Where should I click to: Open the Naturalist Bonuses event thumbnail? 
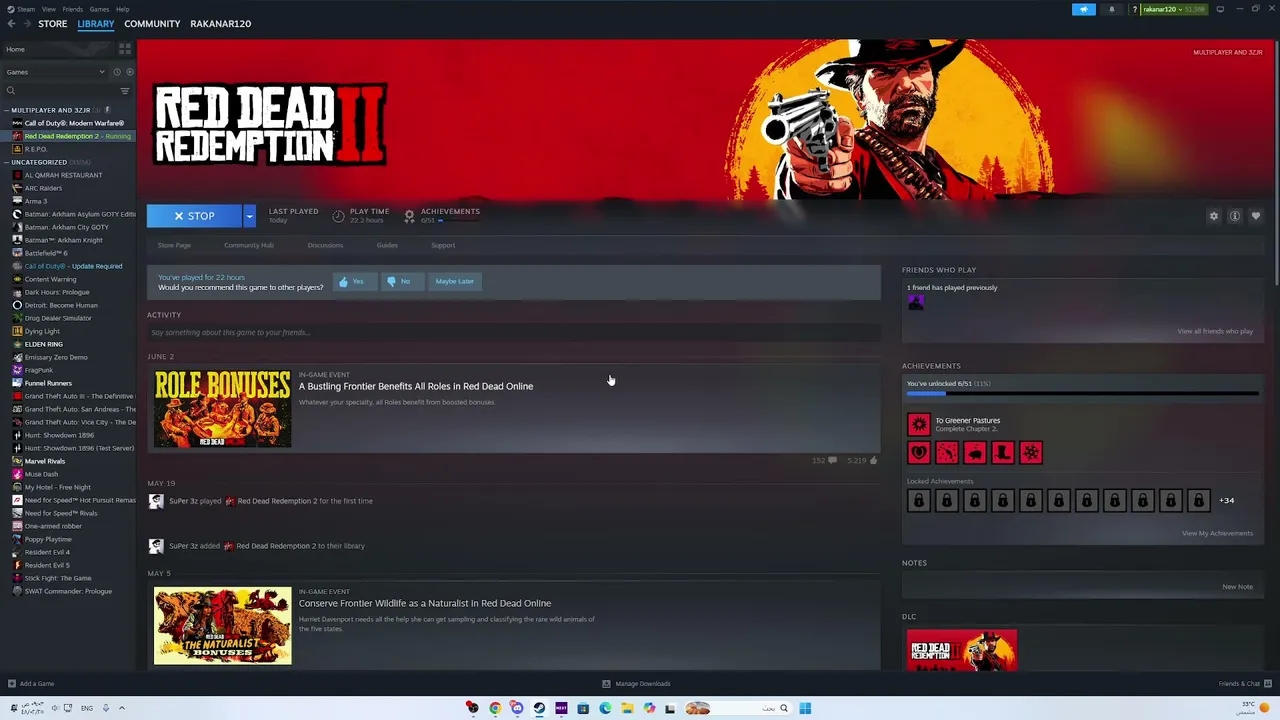click(223, 625)
